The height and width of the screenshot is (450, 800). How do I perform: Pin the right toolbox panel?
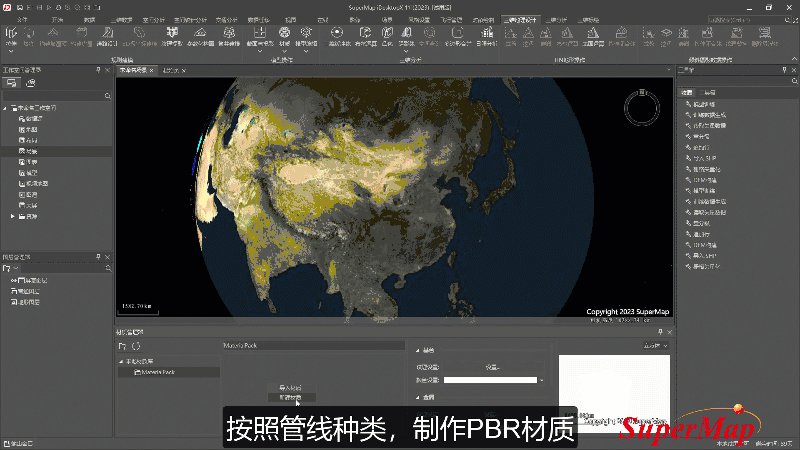[785, 70]
